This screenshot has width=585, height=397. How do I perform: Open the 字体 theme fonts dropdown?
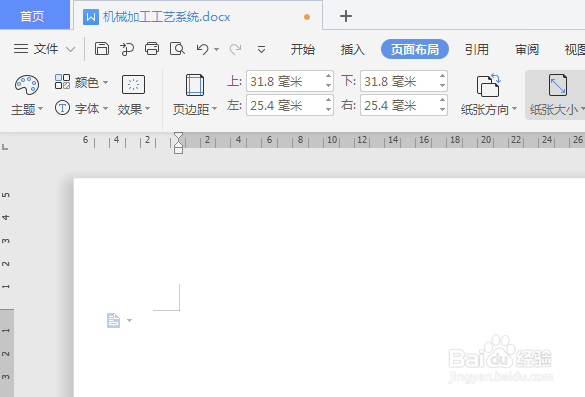tap(81, 109)
